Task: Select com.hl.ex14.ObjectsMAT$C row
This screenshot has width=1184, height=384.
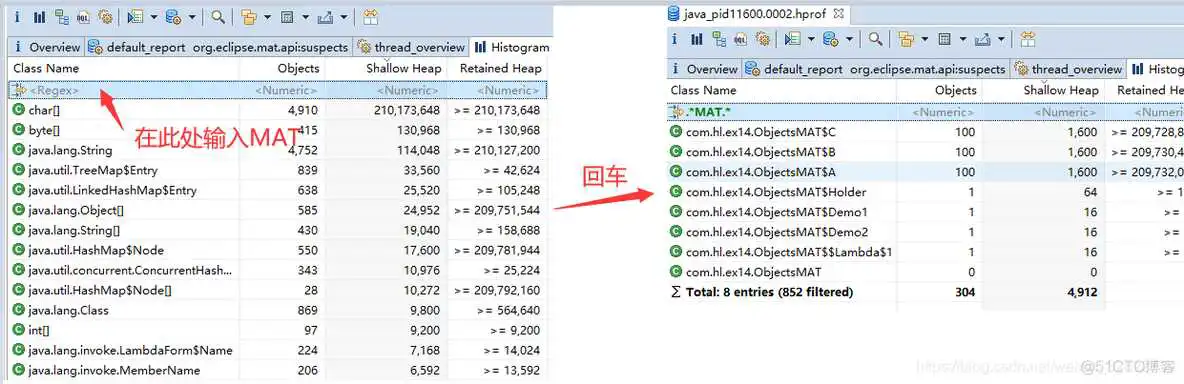Action: tap(926, 131)
